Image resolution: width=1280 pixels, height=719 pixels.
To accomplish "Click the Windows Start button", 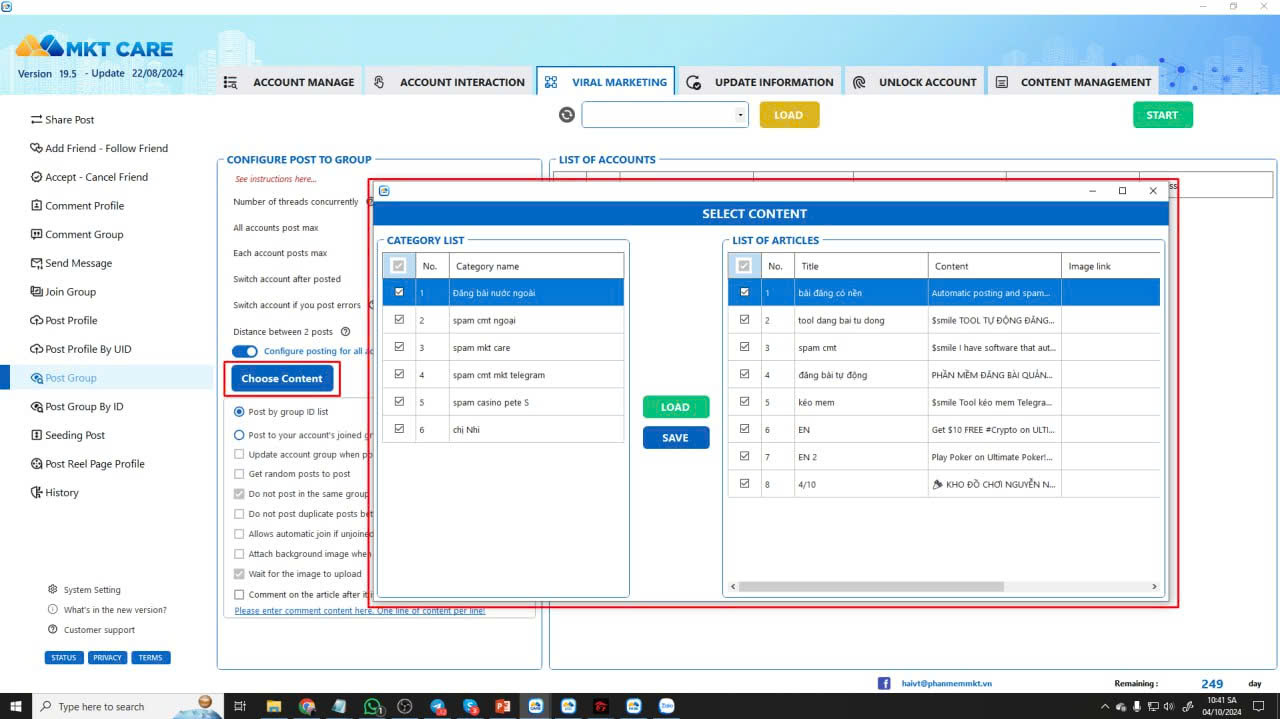I will [16, 706].
